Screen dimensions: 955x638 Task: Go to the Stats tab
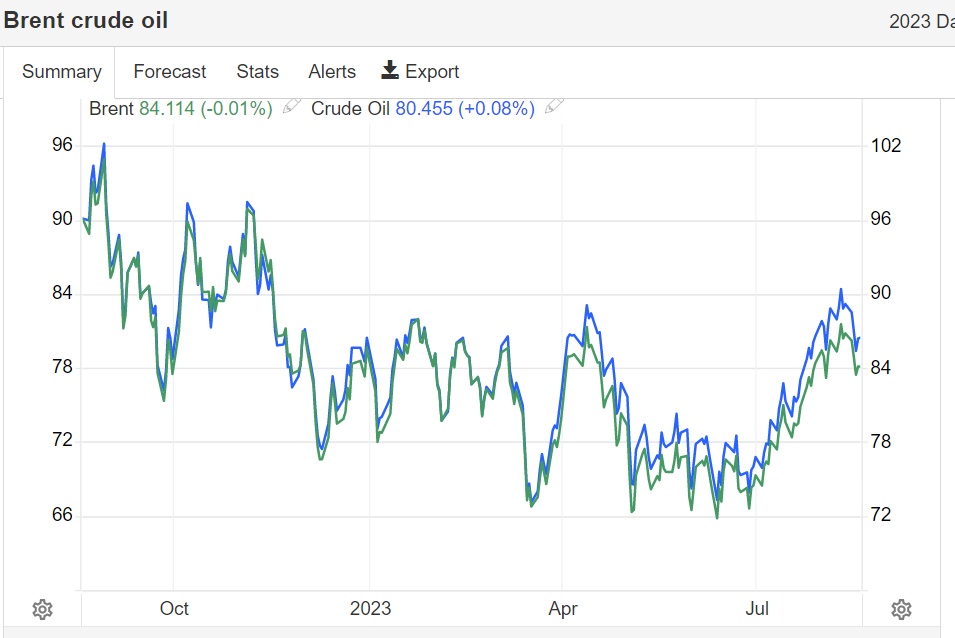pos(257,72)
